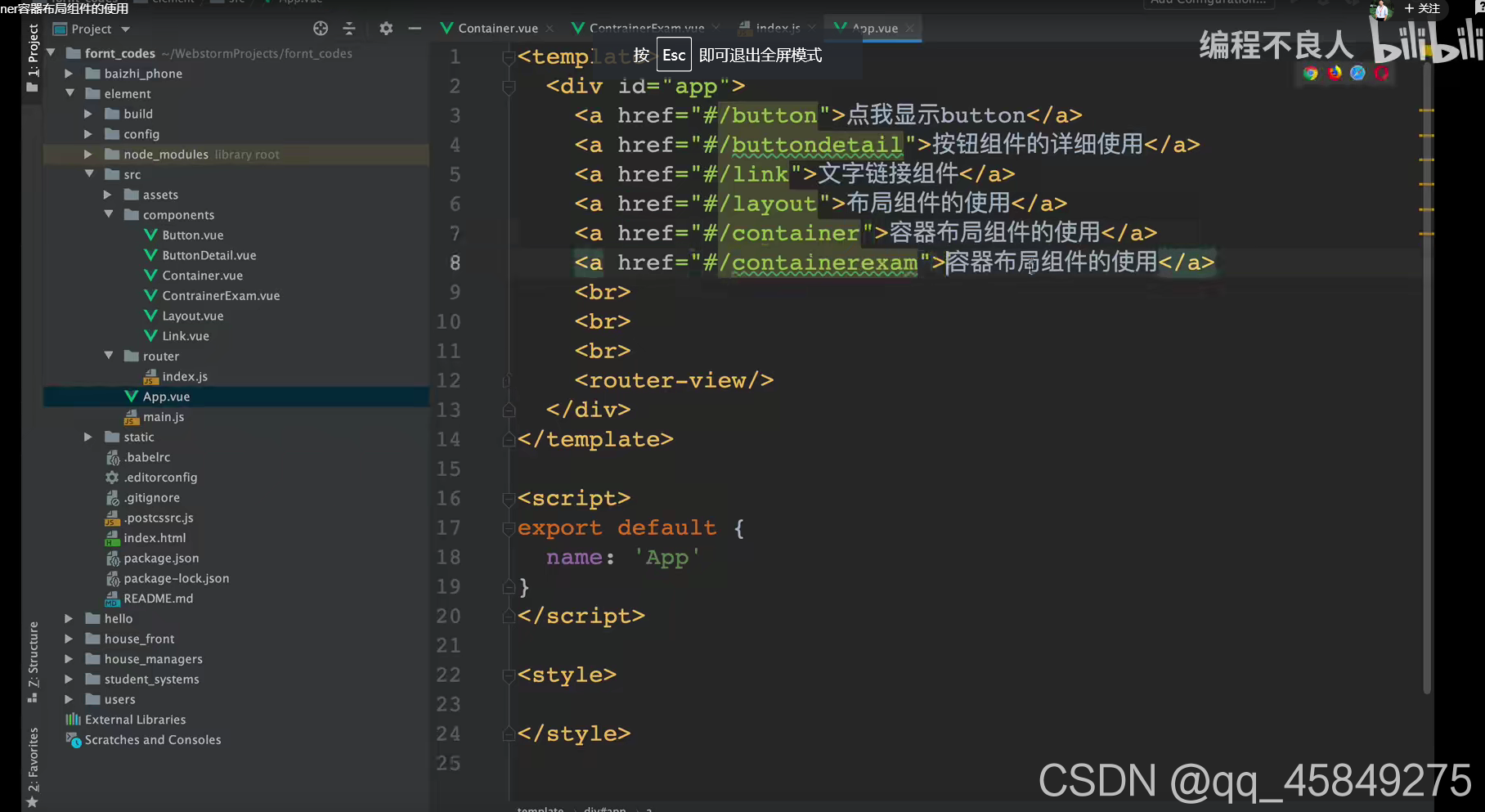
Task: Click the 关注 follow button
Action: (x=1422, y=8)
